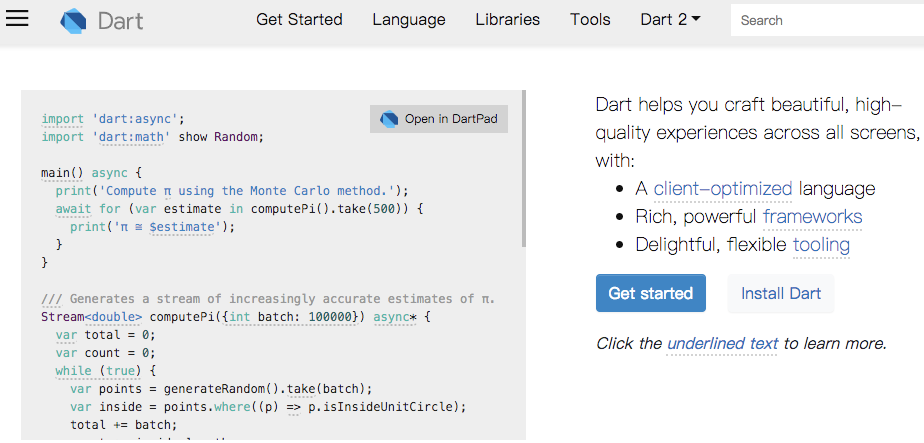Screen dimensions: 924x443
Task: Click '{int batch: 100000}' parameter in code
Action: 290,317
